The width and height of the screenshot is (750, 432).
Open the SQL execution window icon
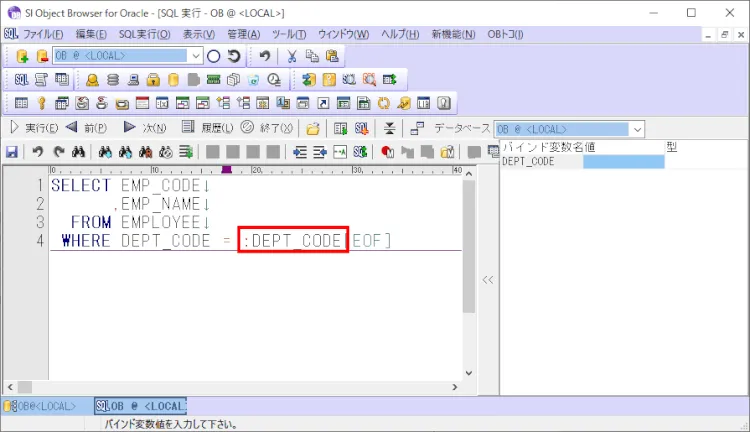(22, 79)
